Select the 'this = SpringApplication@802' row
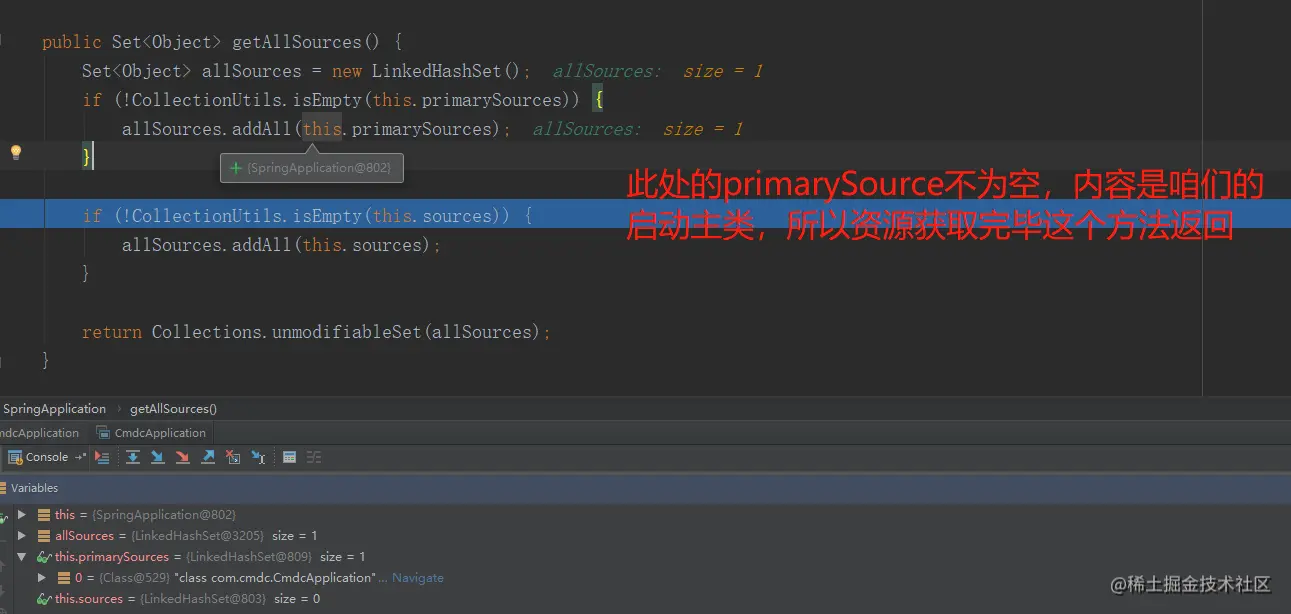 point(645,515)
